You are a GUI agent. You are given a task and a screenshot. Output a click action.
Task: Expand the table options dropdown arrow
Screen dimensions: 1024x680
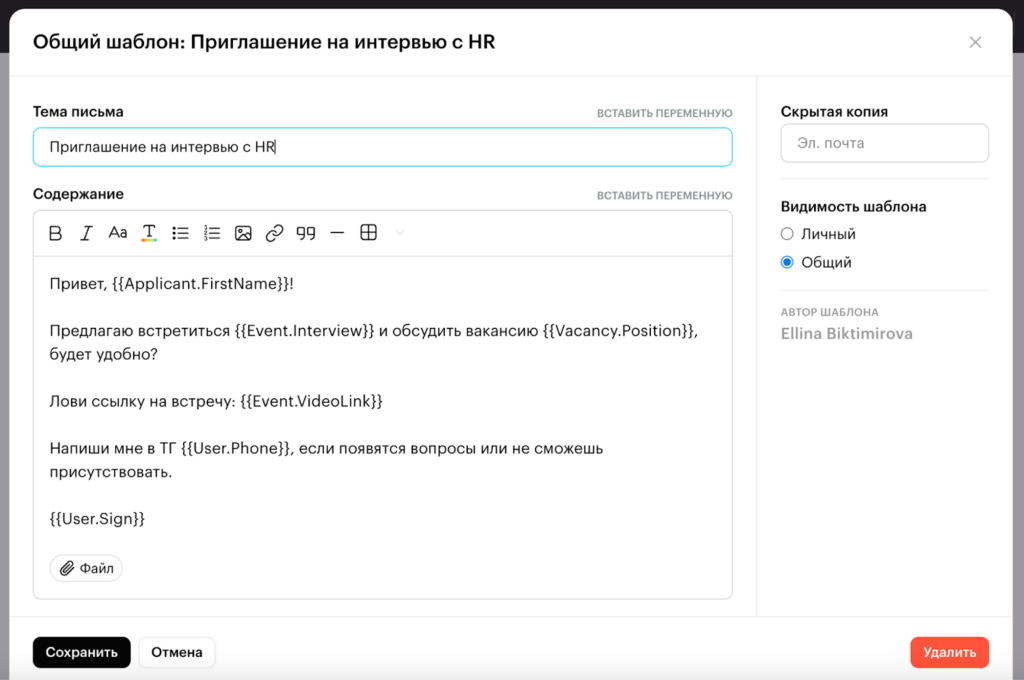400,233
